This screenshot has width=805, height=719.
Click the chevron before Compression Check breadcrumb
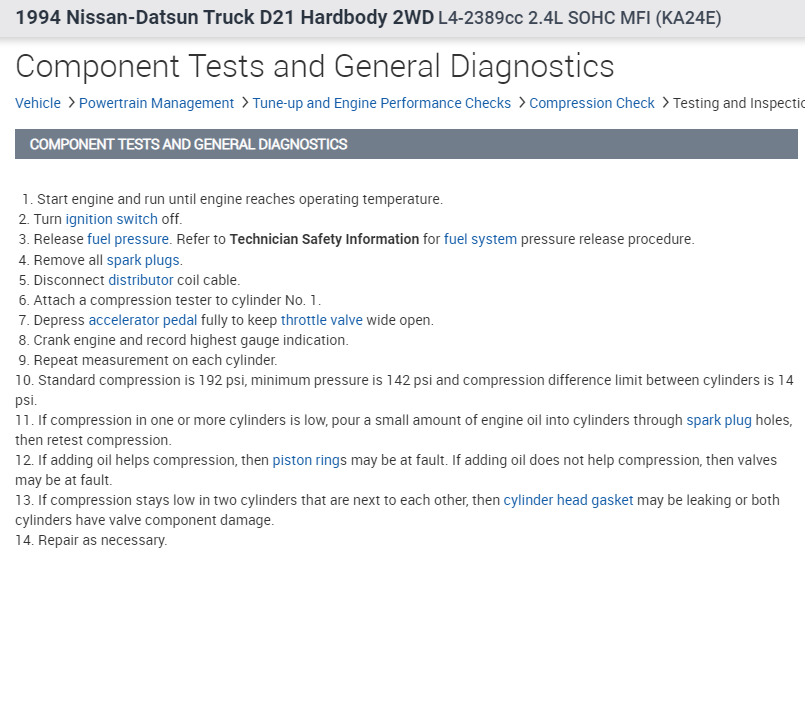[521, 103]
